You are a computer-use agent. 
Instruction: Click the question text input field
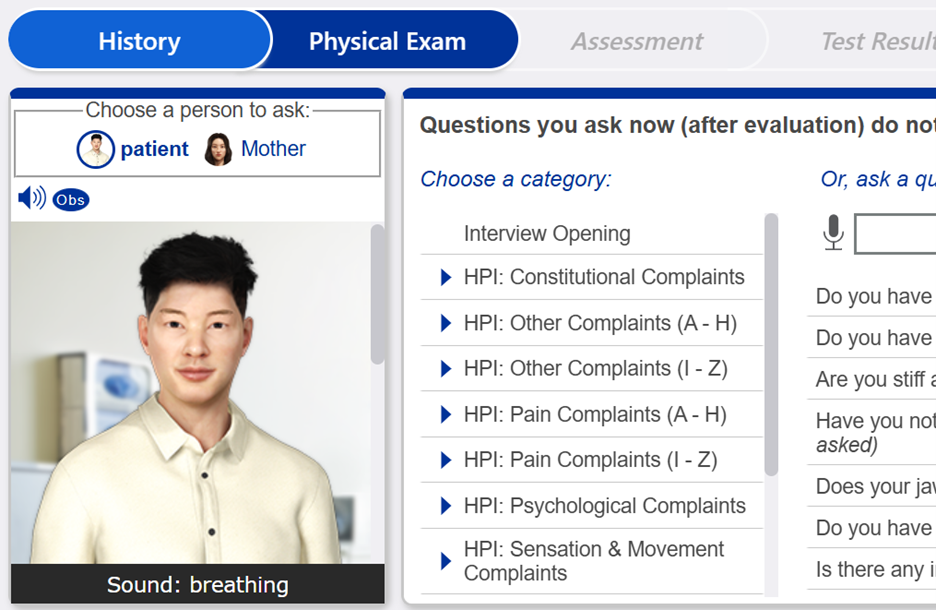coord(895,234)
